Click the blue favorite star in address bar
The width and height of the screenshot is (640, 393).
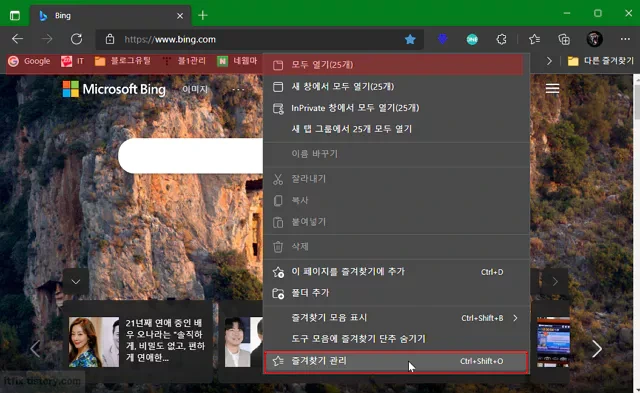click(x=410, y=39)
